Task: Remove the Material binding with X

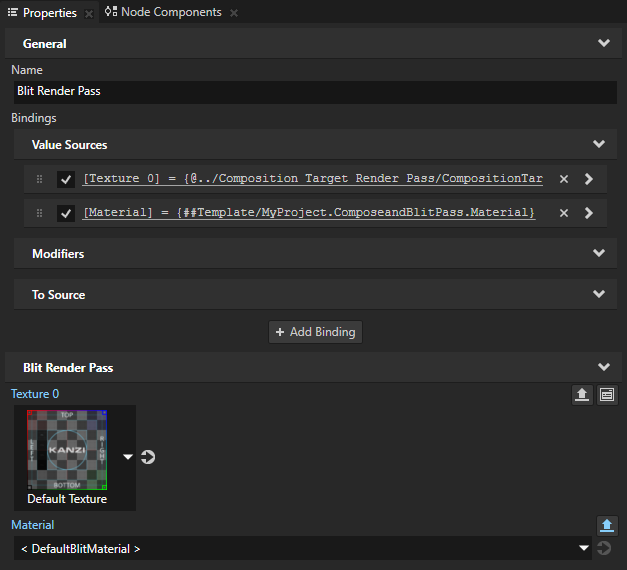Action: [x=564, y=213]
